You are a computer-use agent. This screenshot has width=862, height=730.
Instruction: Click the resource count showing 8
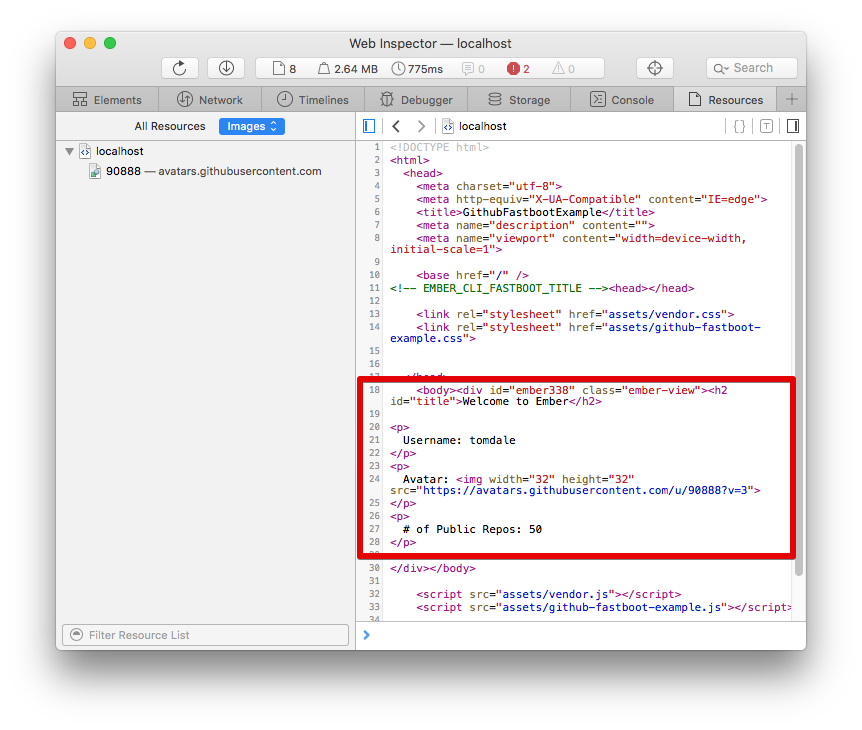pyautogui.click(x=285, y=69)
